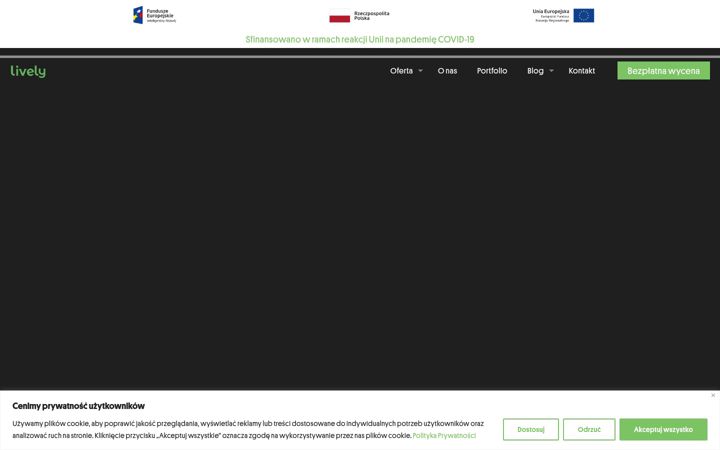Expand the Oferta dropdown arrow
This screenshot has height=450, width=720.
[x=420, y=71]
